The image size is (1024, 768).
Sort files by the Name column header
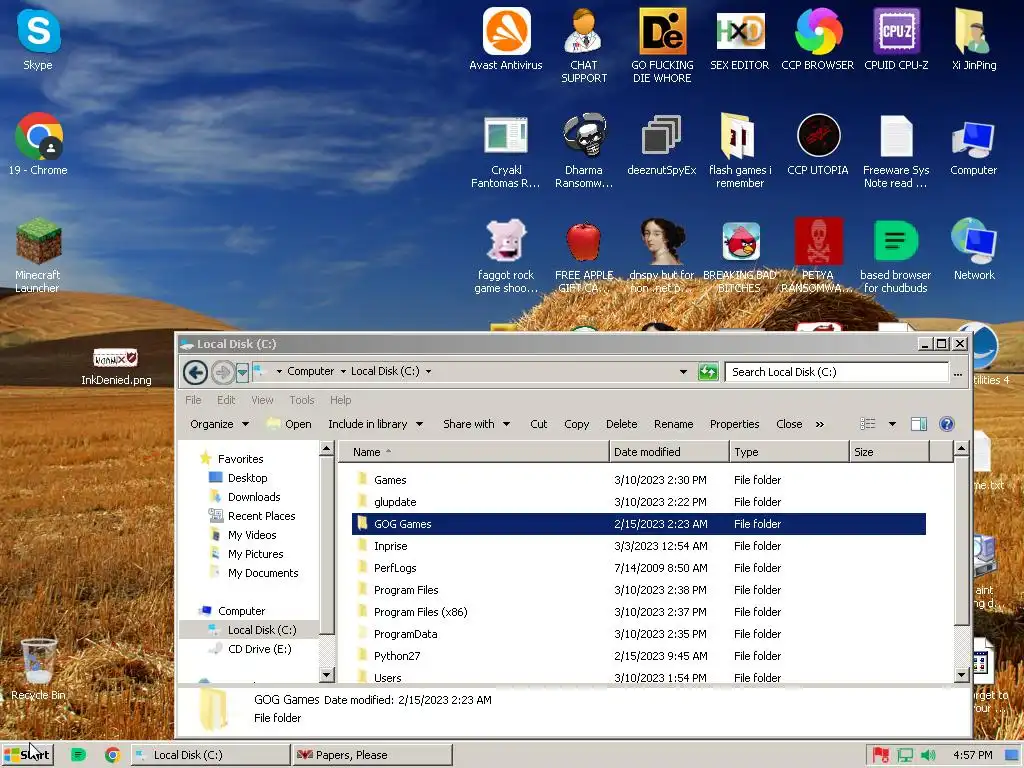tap(473, 452)
